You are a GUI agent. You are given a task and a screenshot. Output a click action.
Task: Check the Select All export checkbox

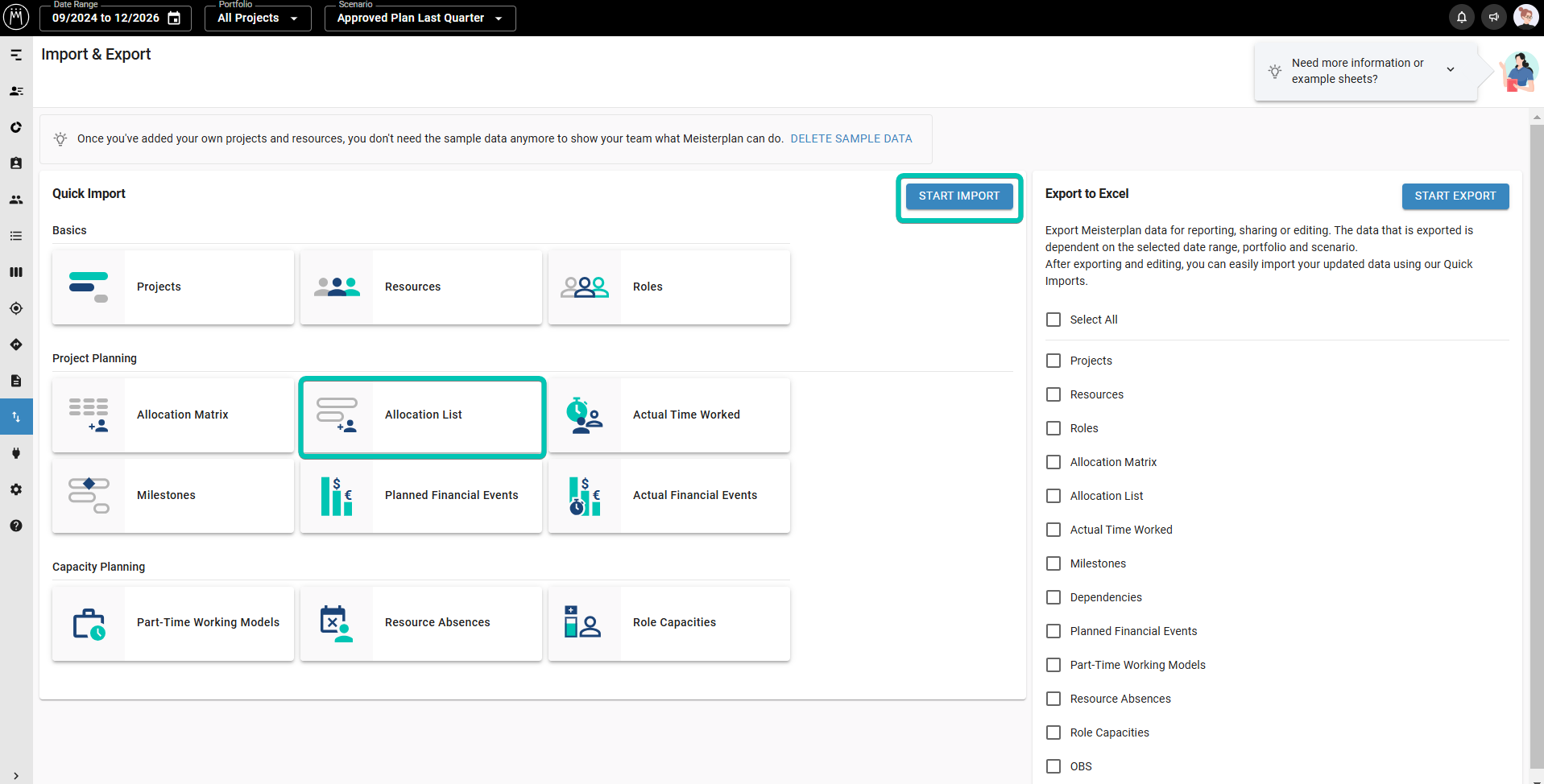tap(1053, 320)
